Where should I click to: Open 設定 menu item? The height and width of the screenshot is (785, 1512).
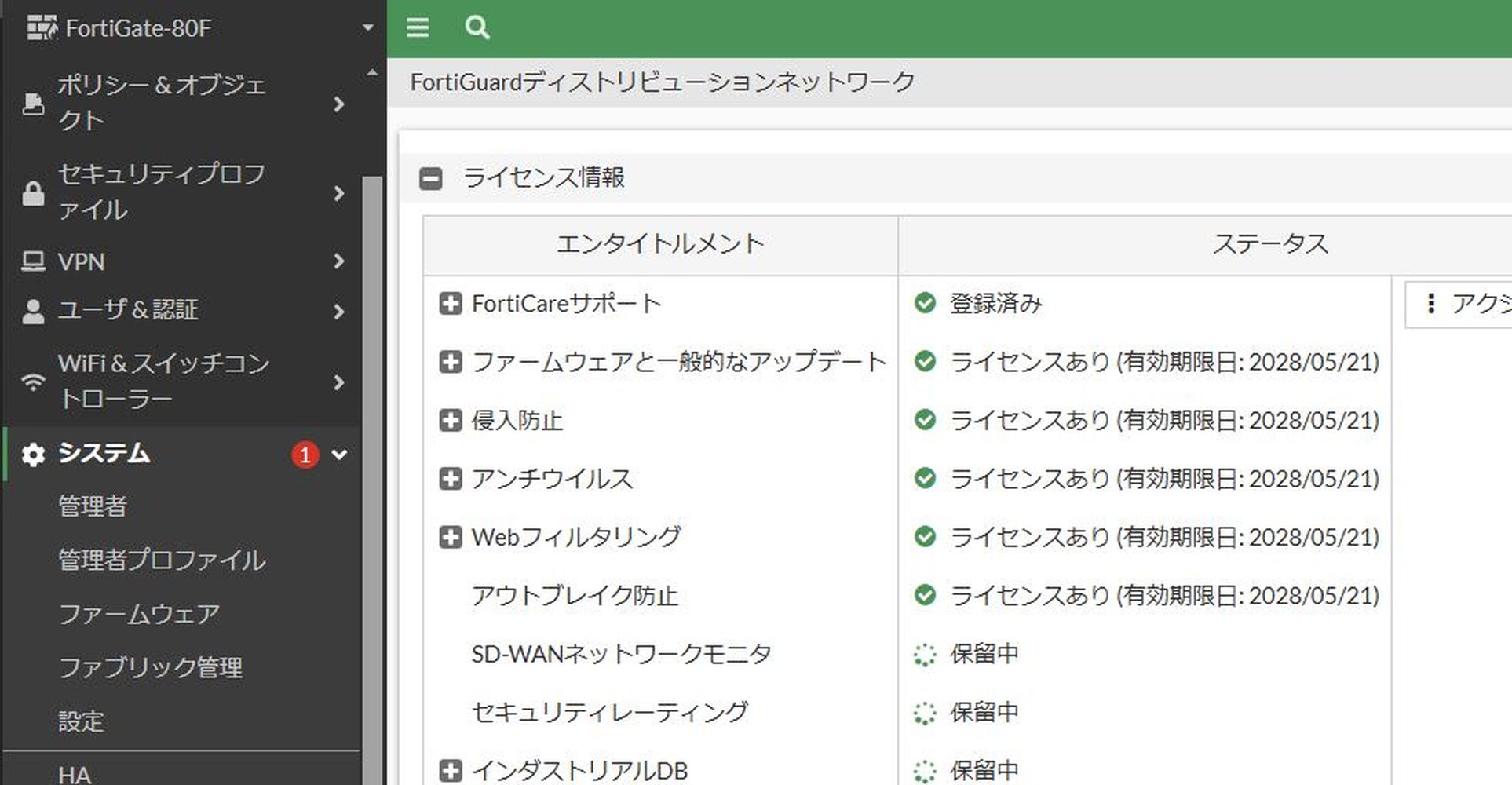pos(81,721)
